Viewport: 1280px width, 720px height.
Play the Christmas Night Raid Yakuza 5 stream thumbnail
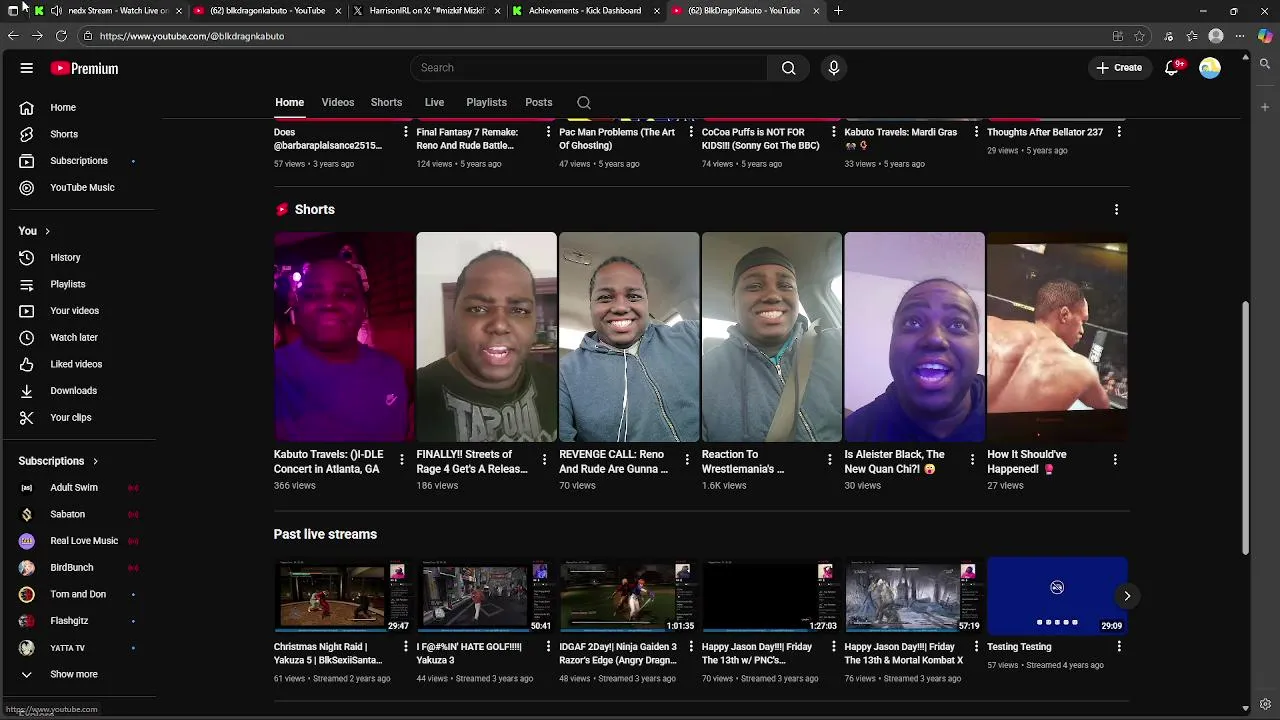click(344, 596)
